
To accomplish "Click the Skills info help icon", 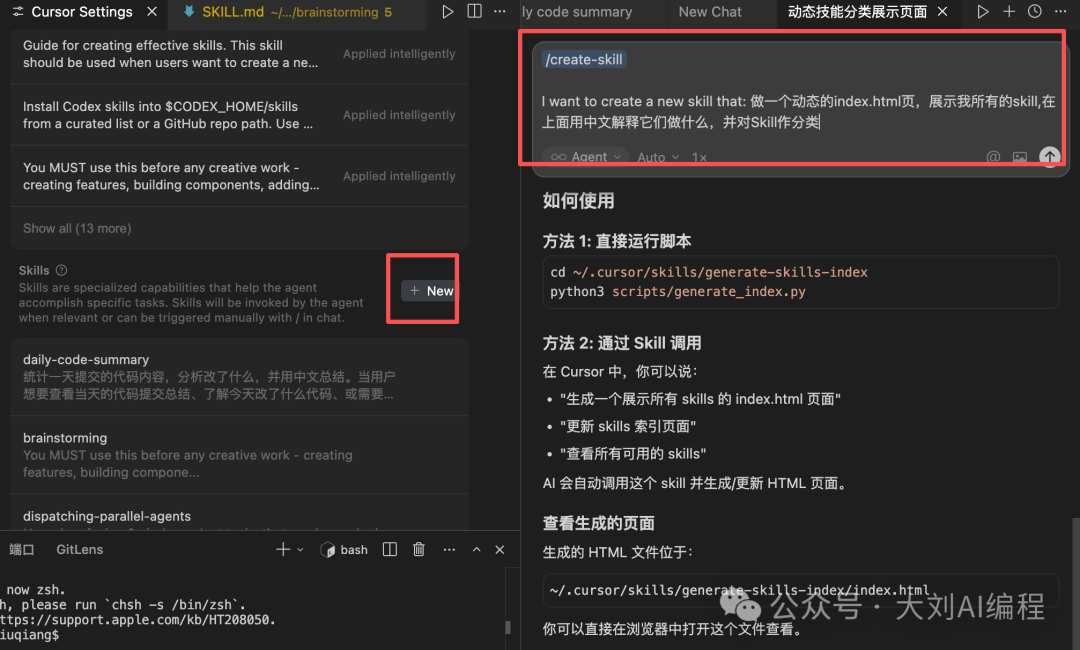I will tap(62, 270).
